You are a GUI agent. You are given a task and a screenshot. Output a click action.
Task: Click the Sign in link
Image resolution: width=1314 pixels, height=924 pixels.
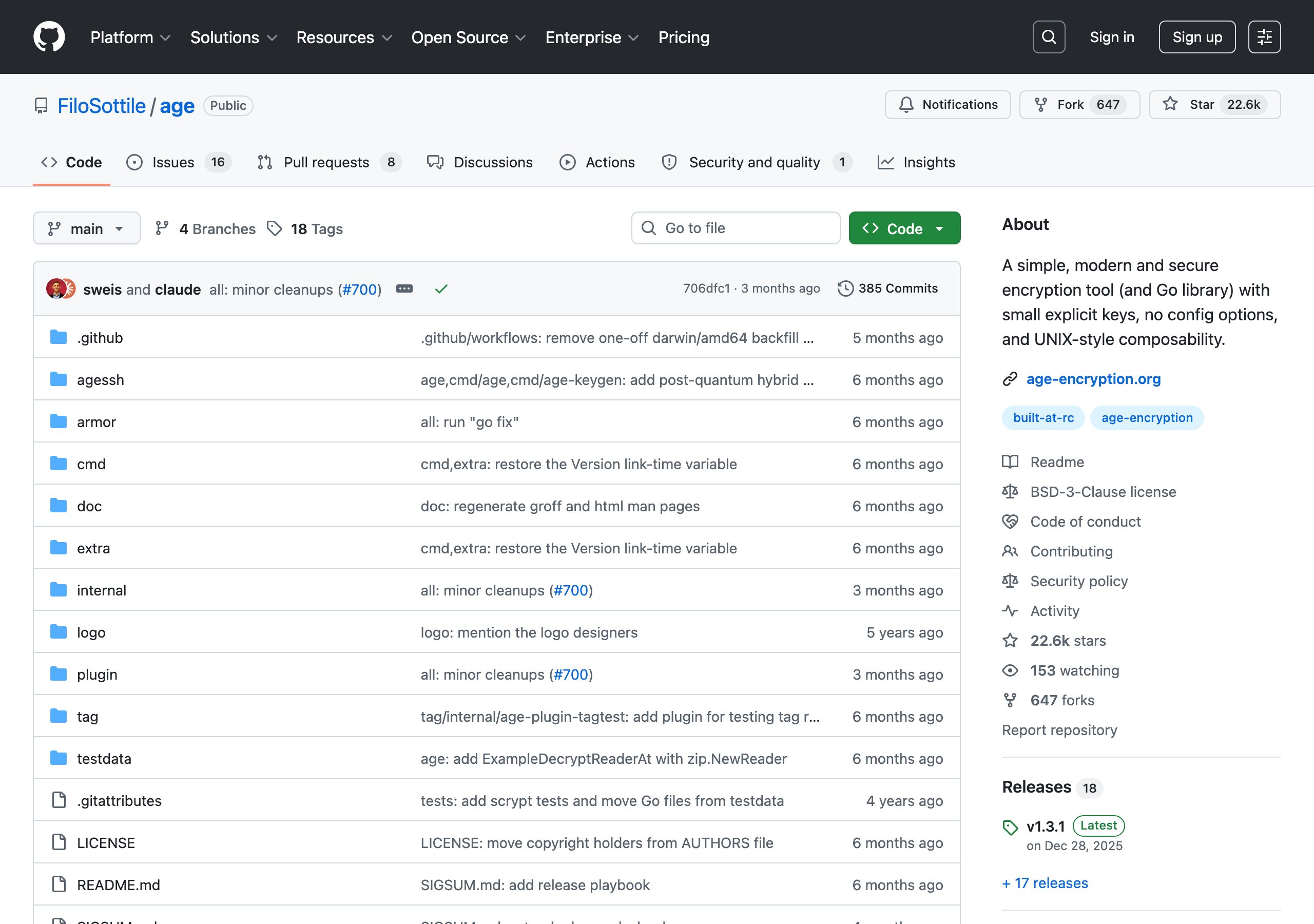pyautogui.click(x=1111, y=37)
